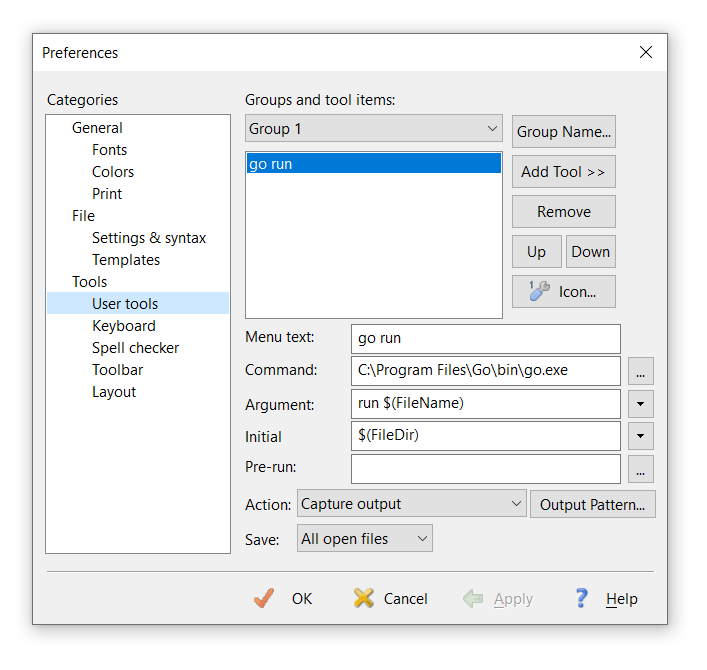Open Initial directory variable arrow menu

pos(640,436)
